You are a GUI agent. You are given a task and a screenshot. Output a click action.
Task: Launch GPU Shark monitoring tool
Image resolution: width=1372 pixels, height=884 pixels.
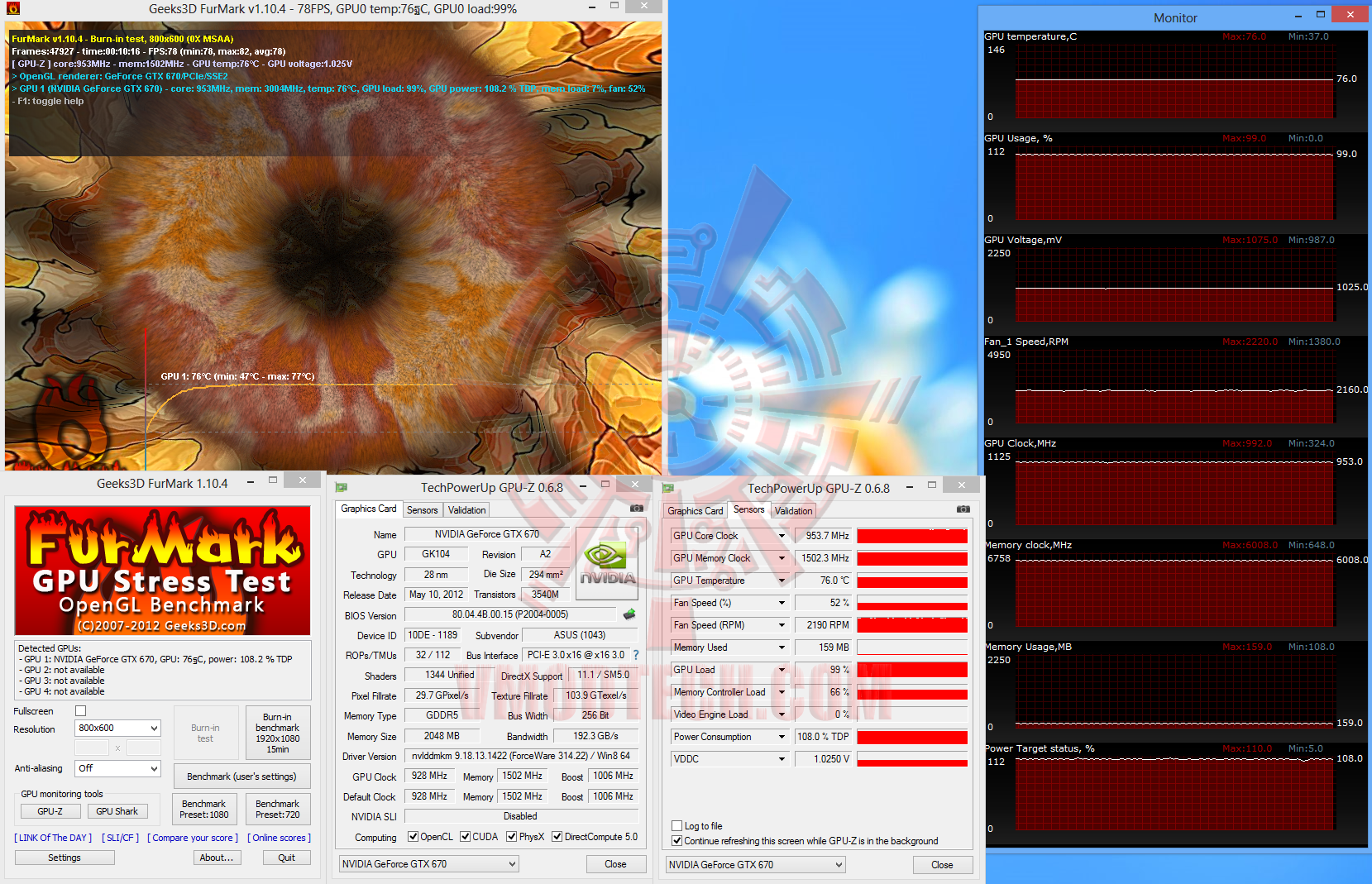tap(117, 811)
